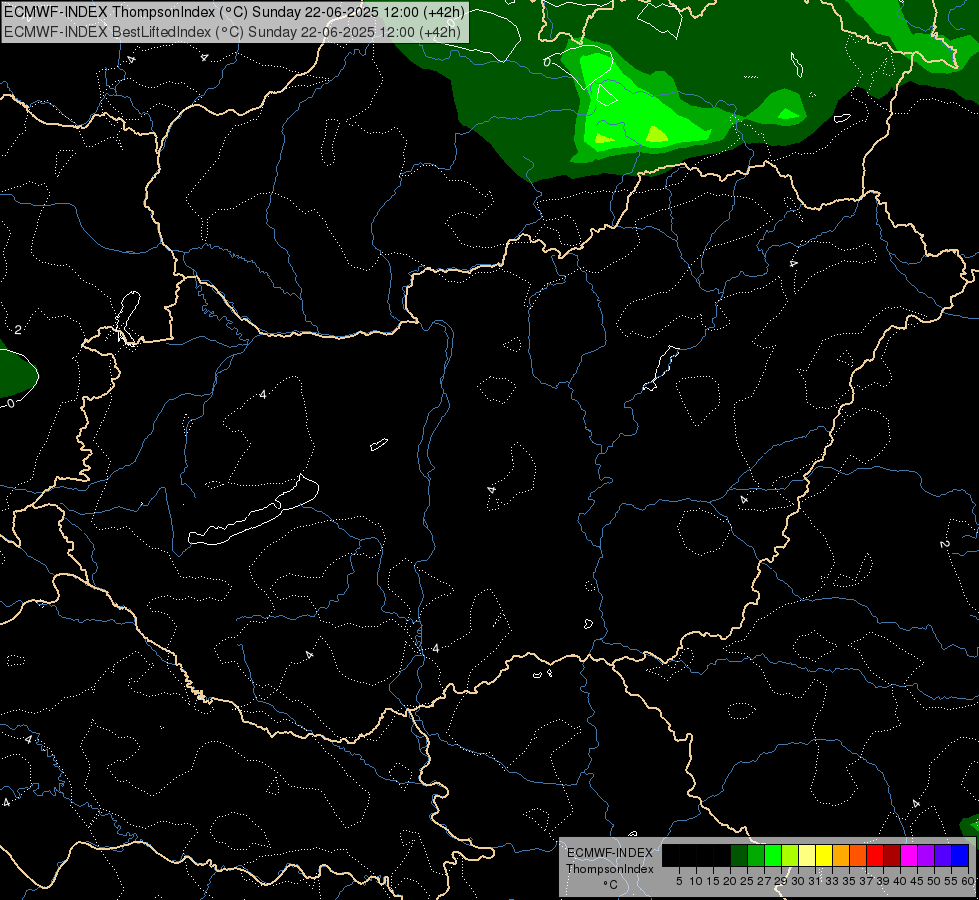Pick the orange-red 35–37 legend swatch
Screen dimensions: 979x900
[858, 855]
